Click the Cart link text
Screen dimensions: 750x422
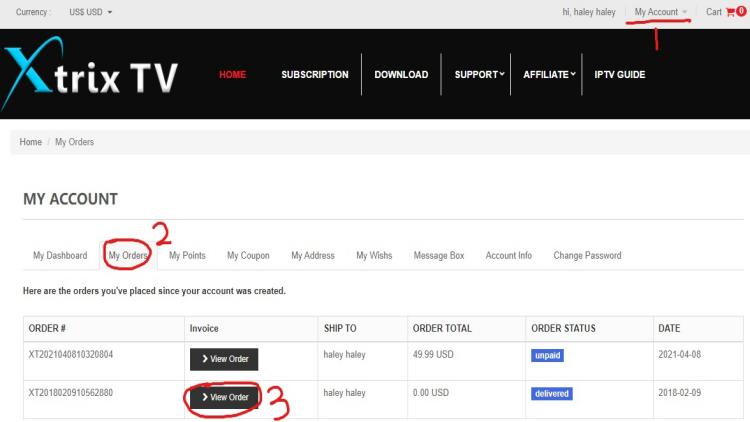tap(714, 12)
